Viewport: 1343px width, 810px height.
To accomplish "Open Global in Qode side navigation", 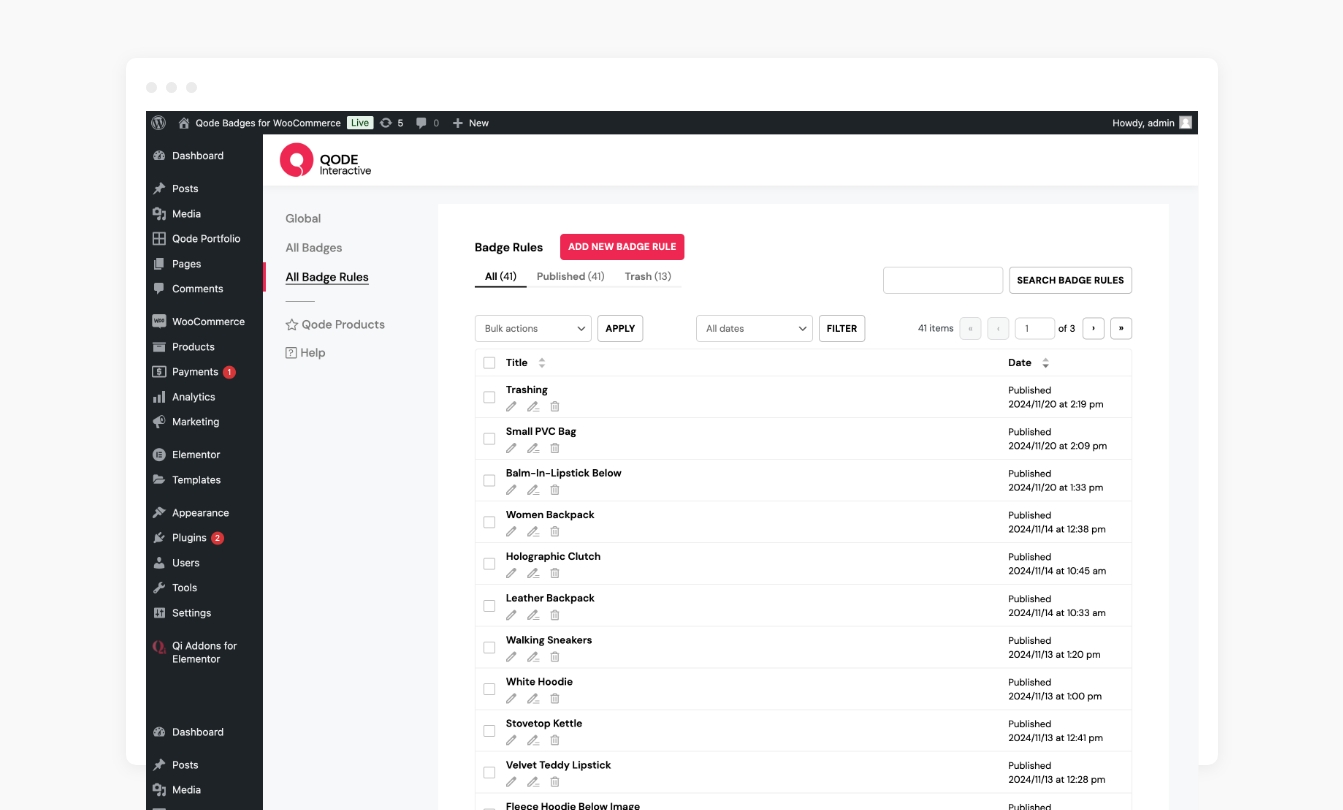I will pyautogui.click(x=303, y=218).
